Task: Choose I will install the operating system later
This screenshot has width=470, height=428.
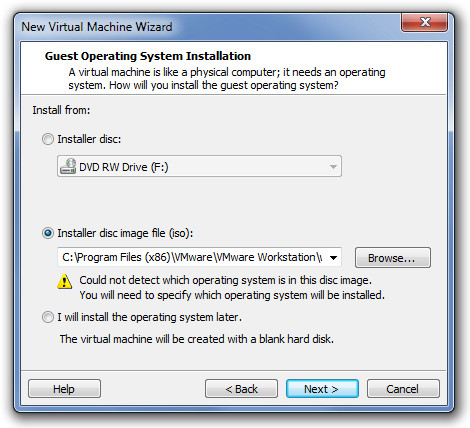Action: point(48,317)
